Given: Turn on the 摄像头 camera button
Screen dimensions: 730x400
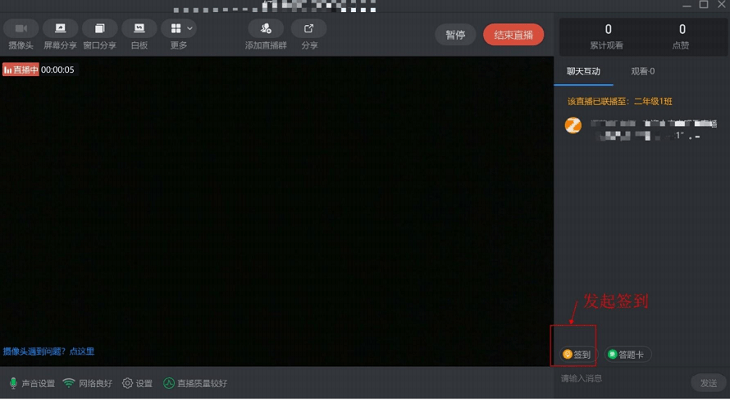Looking at the screenshot, I should click(x=20, y=29).
